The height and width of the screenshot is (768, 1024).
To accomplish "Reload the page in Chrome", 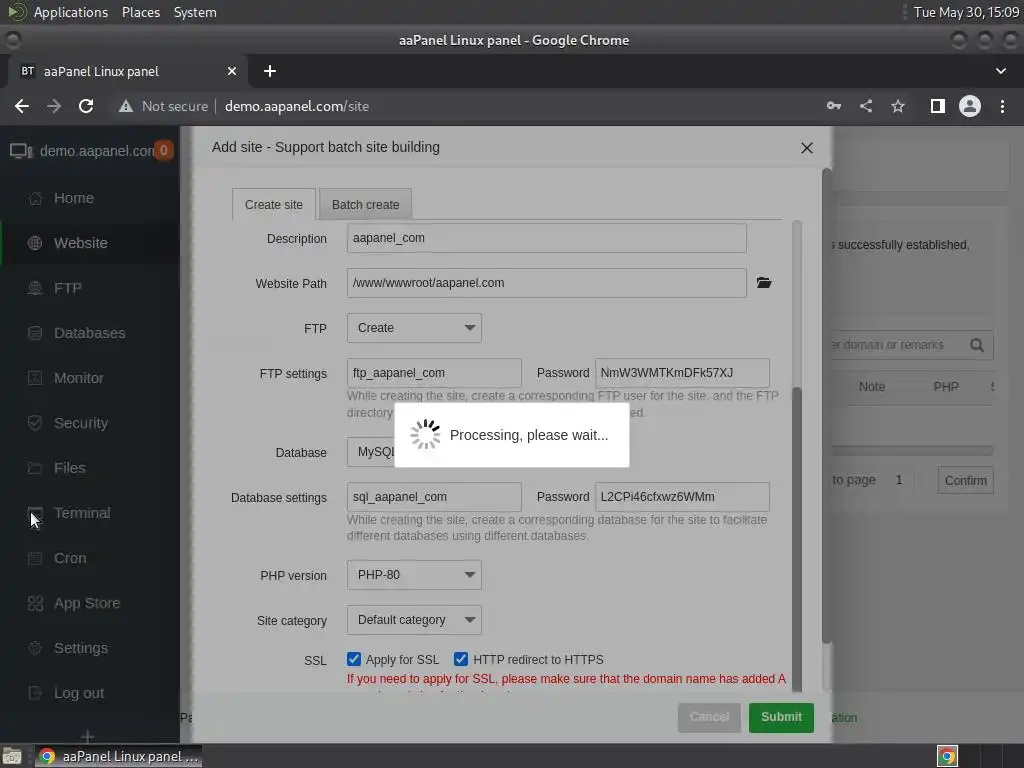I will click(x=86, y=106).
